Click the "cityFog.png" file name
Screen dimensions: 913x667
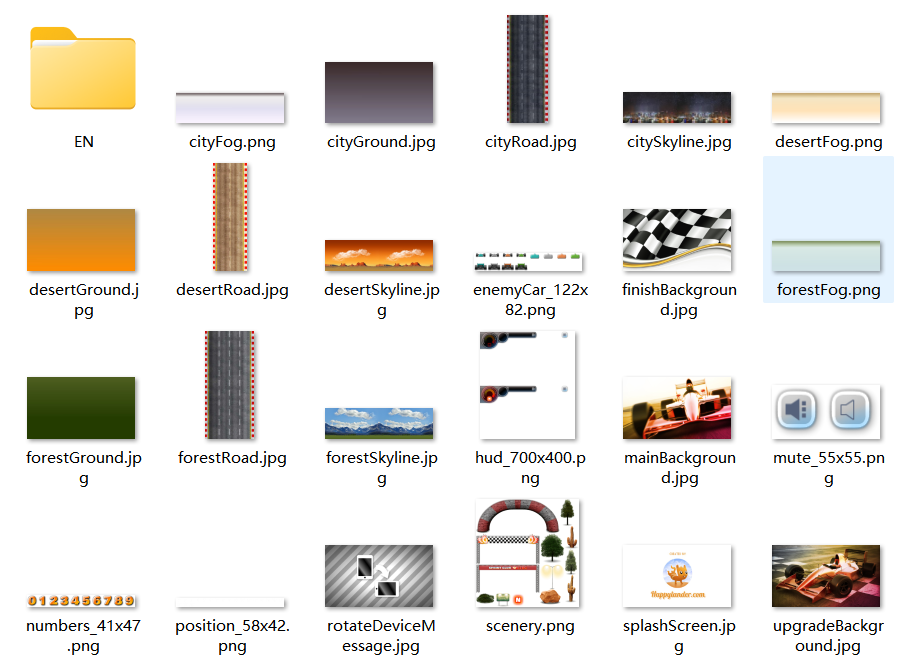point(232,142)
